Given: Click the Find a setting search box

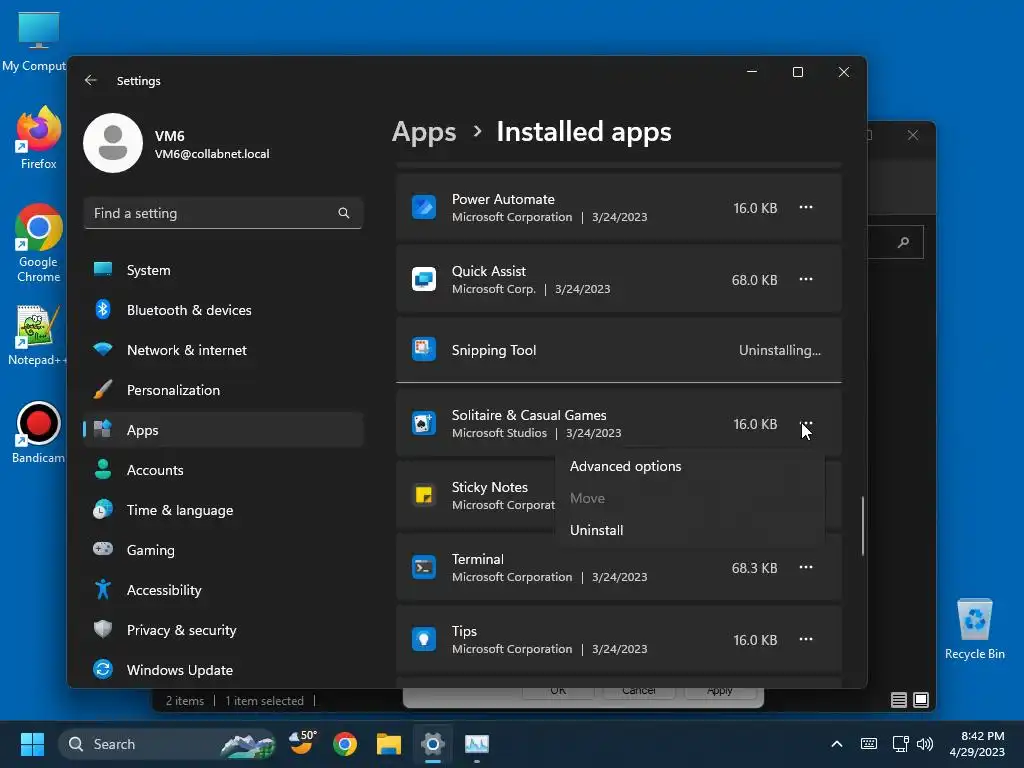Looking at the screenshot, I should point(223,213).
